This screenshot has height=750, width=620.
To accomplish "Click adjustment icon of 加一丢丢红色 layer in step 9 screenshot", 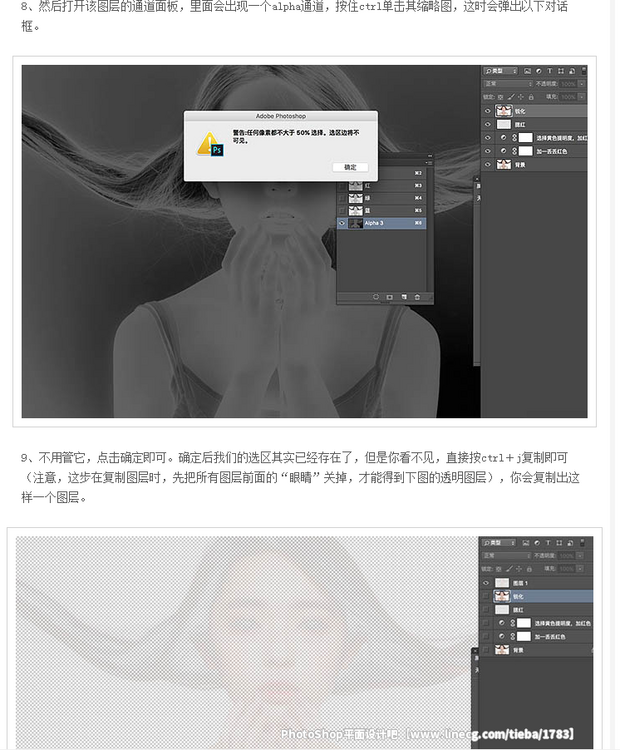I will pos(501,636).
